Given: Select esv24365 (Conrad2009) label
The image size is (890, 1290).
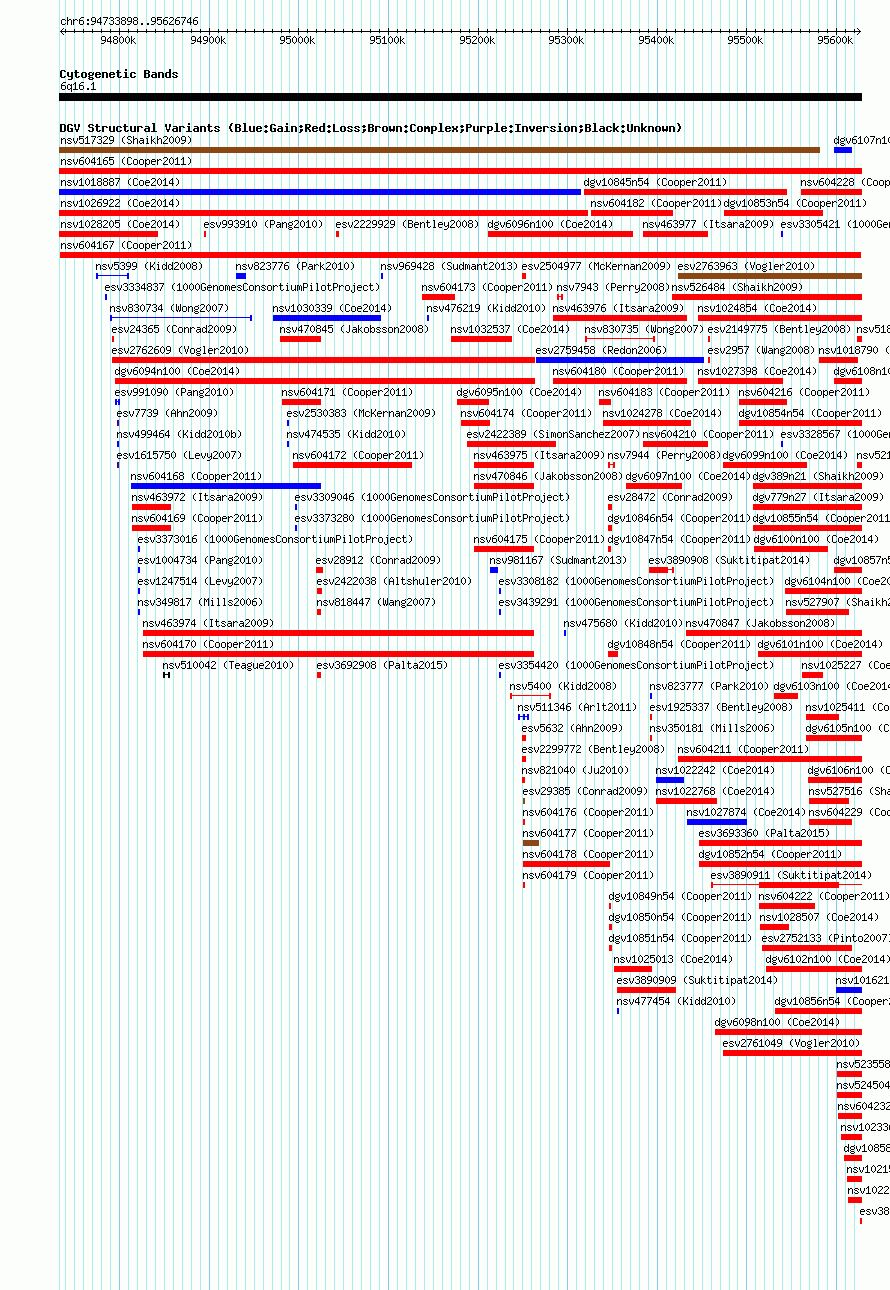Looking at the screenshot, I should click(174, 329).
